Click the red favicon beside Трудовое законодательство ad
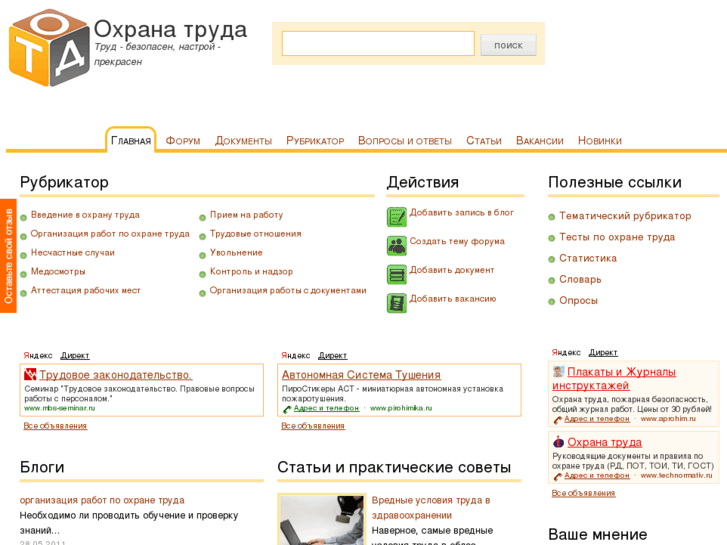This screenshot has width=727, height=545. coord(30,374)
